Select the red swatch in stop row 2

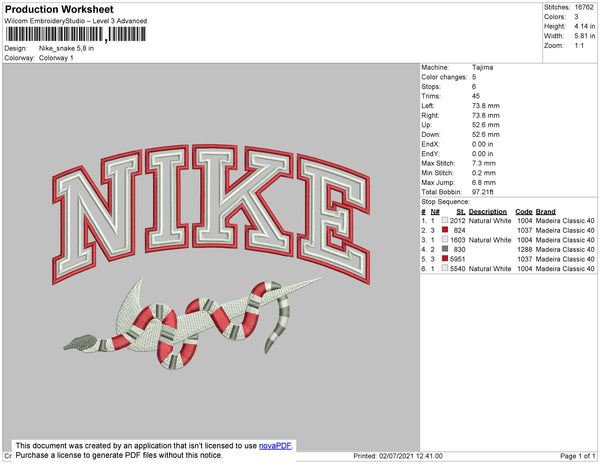445,230
